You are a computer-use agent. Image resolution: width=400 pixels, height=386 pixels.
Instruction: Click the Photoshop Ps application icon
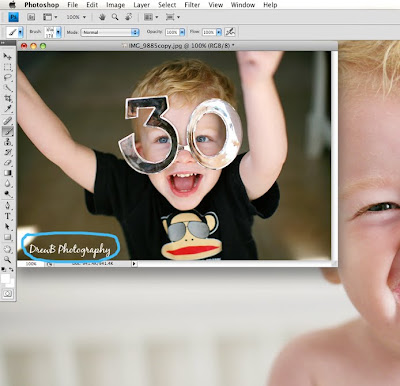(13, 17)
